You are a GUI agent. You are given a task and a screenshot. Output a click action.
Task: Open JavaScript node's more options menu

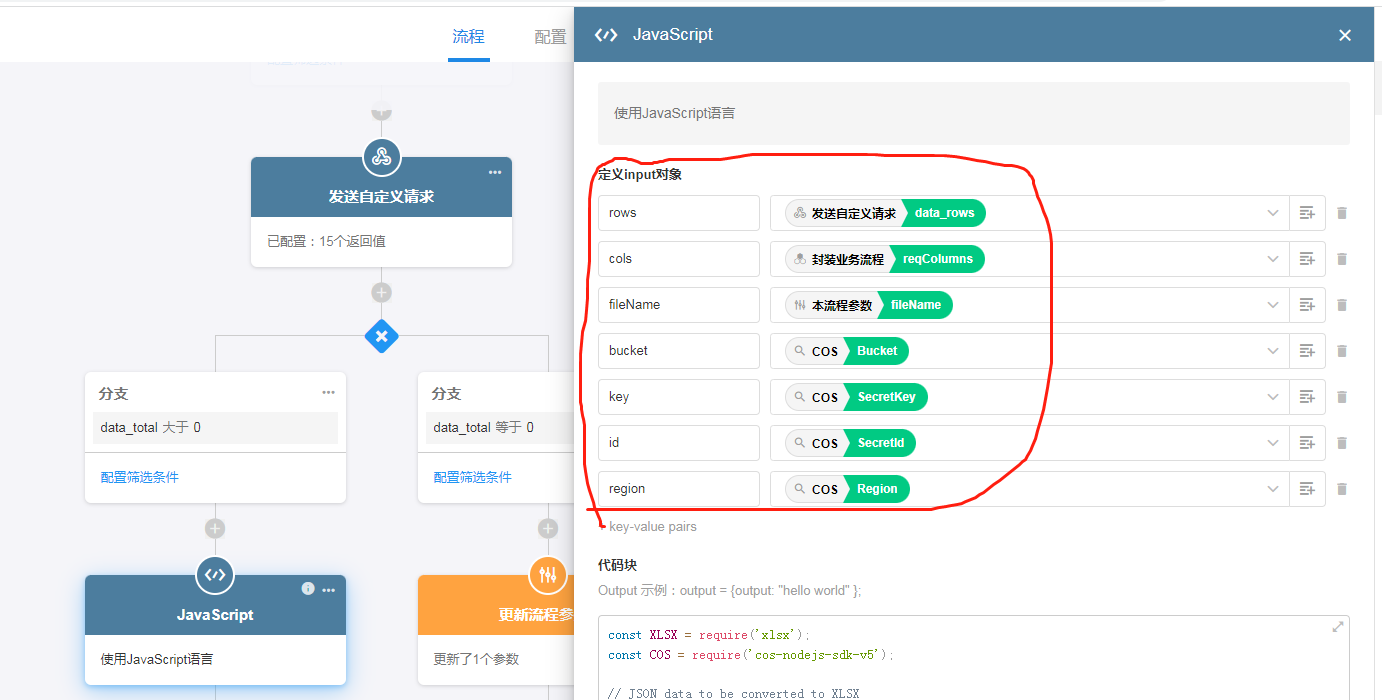coord(328,590)
